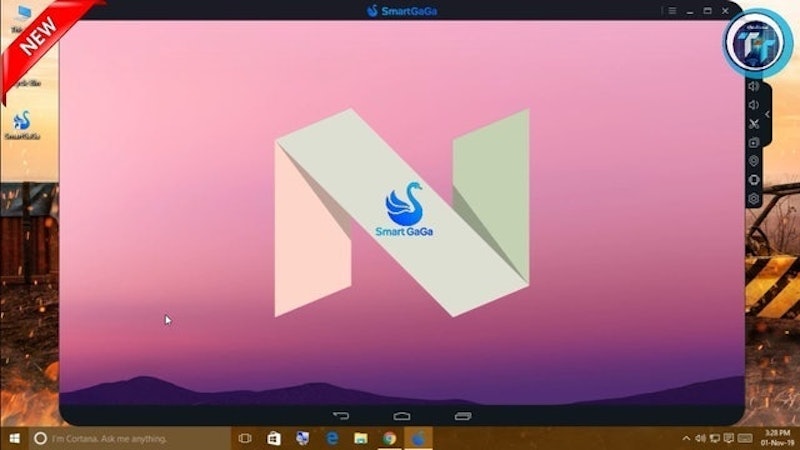The image size is (800, 450).
Task: Show hidden system tray icons
Action: point(686,438)
